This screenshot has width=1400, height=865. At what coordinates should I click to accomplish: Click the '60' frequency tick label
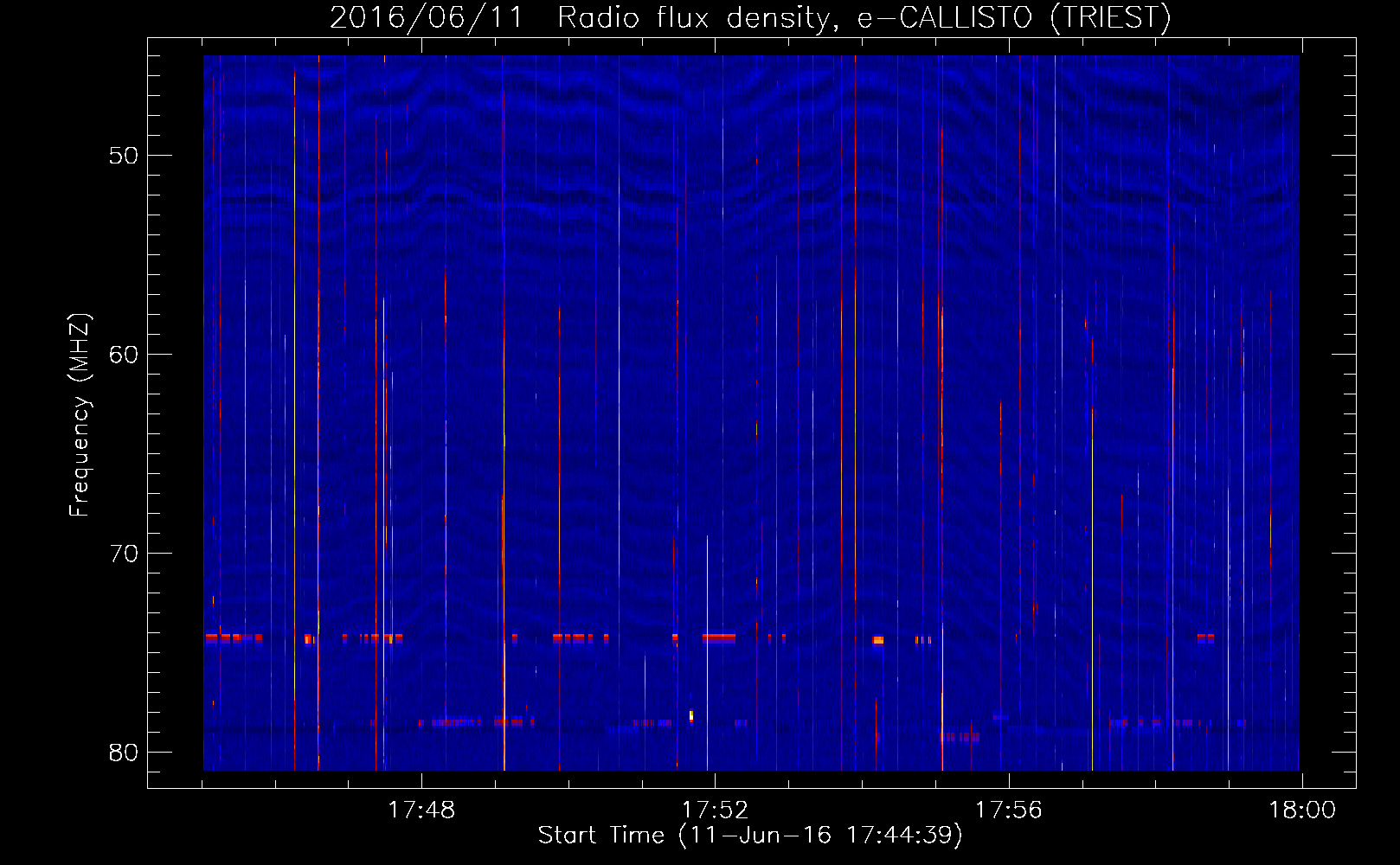tap(124, 355)
